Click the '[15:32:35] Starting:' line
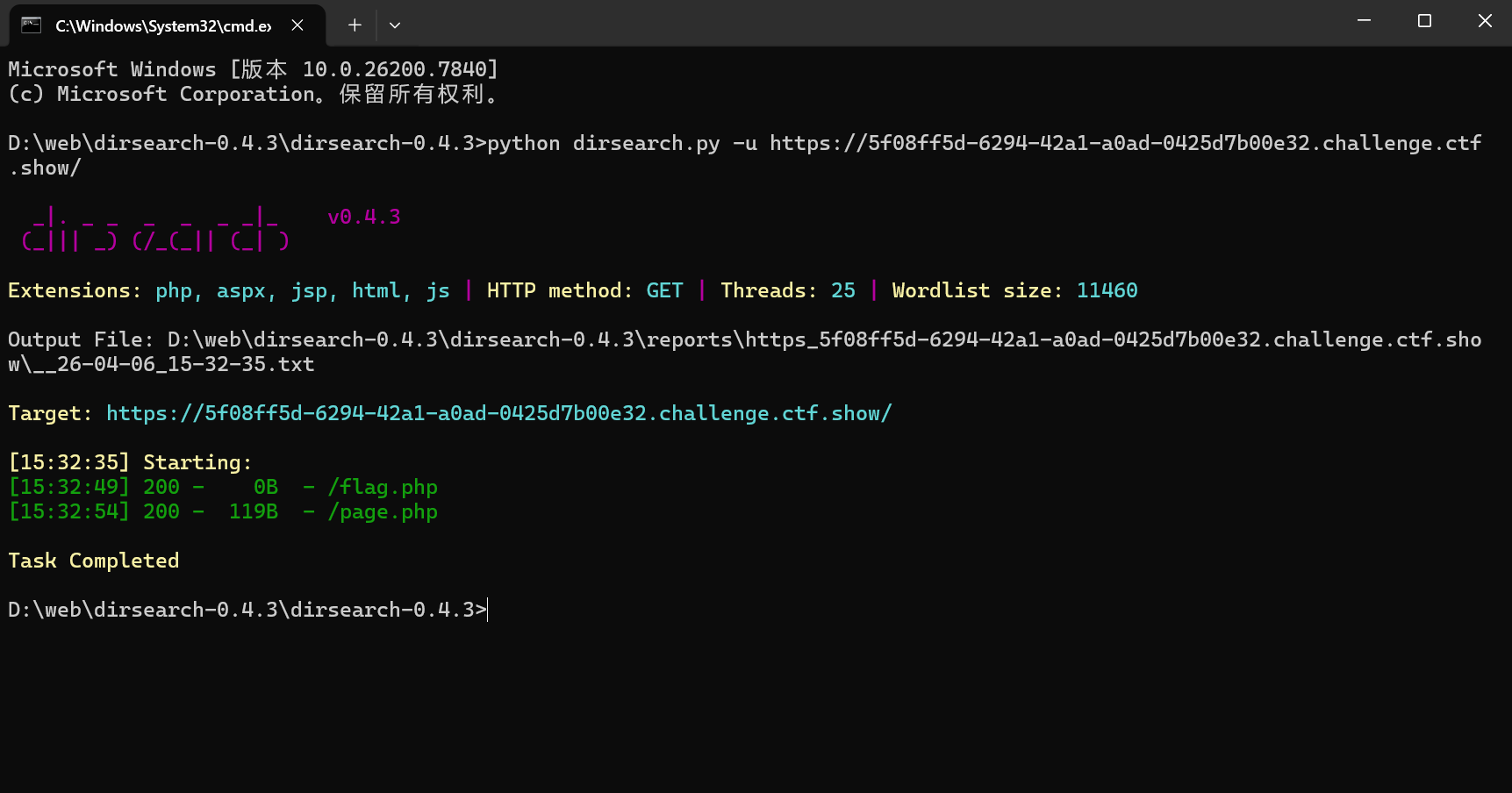This screenshot has height=793, width=1512. [x=130, y=462]
